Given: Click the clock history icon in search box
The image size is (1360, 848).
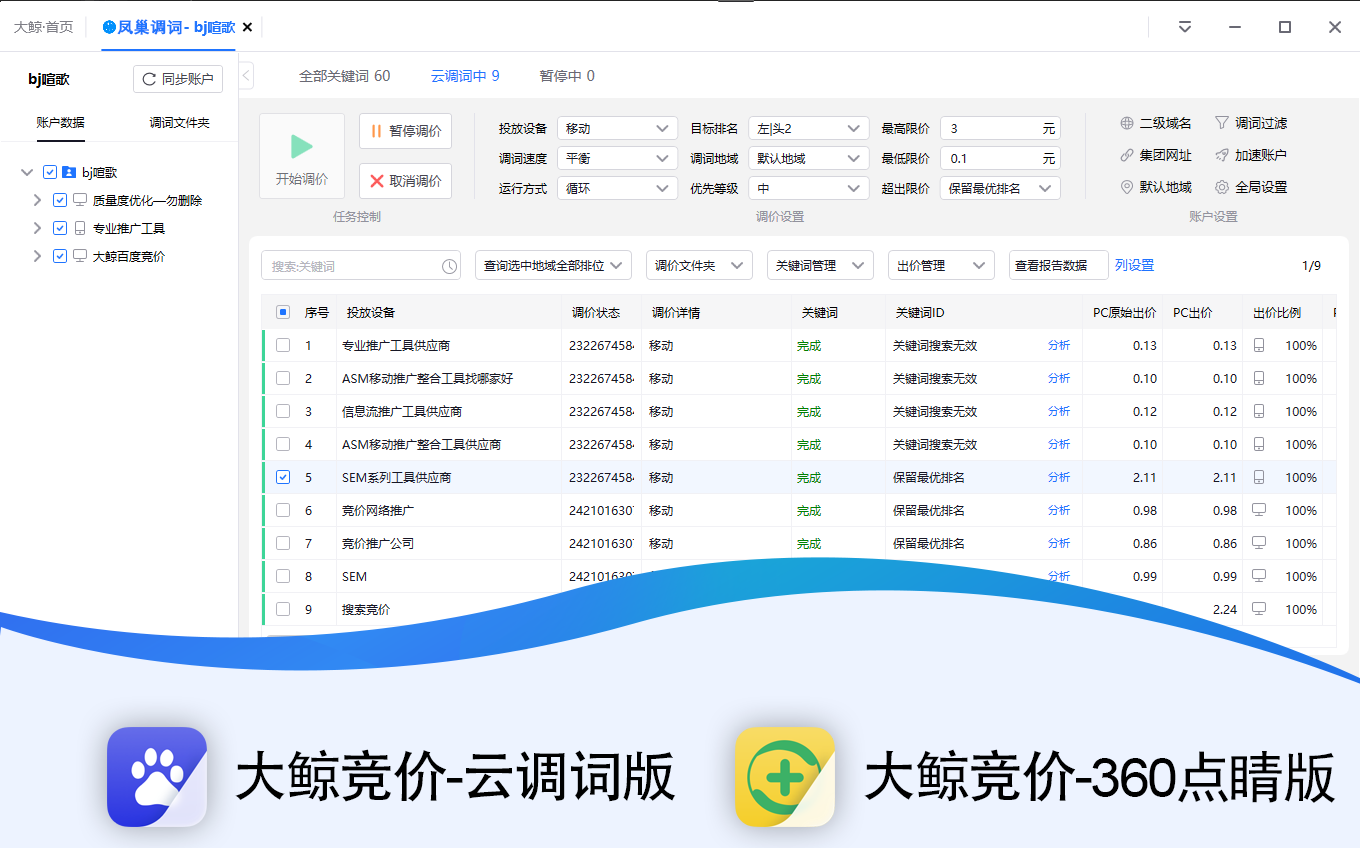Looking at the screenshot, I should [x=449, y=266].
